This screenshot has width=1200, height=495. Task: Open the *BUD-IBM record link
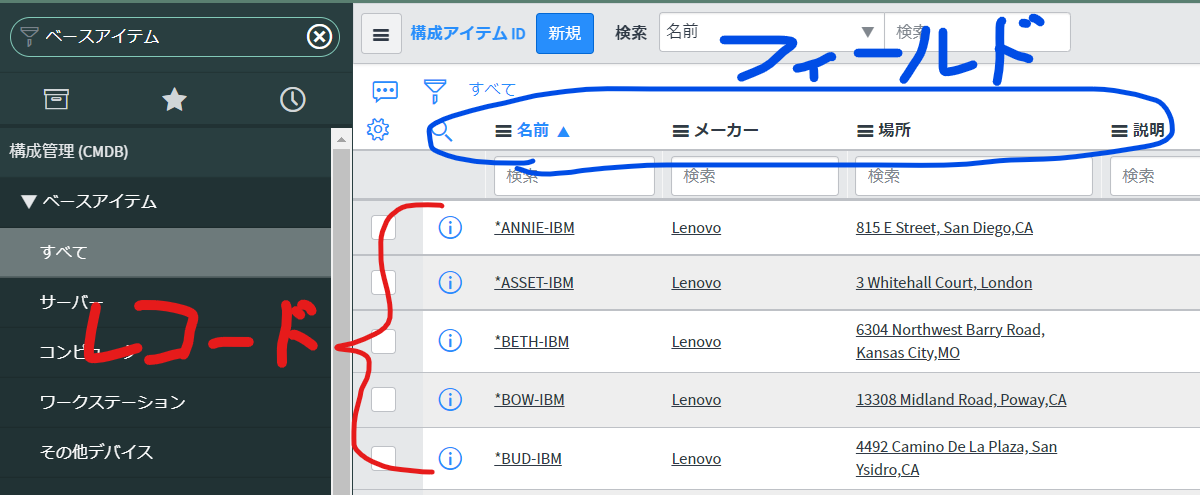(x=528, y=459)
